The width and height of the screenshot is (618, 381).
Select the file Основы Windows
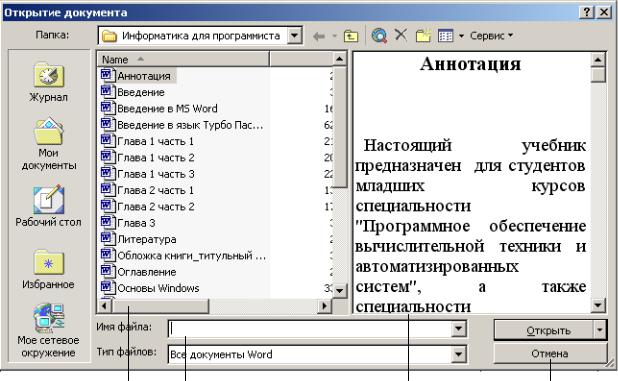point(158,288)
